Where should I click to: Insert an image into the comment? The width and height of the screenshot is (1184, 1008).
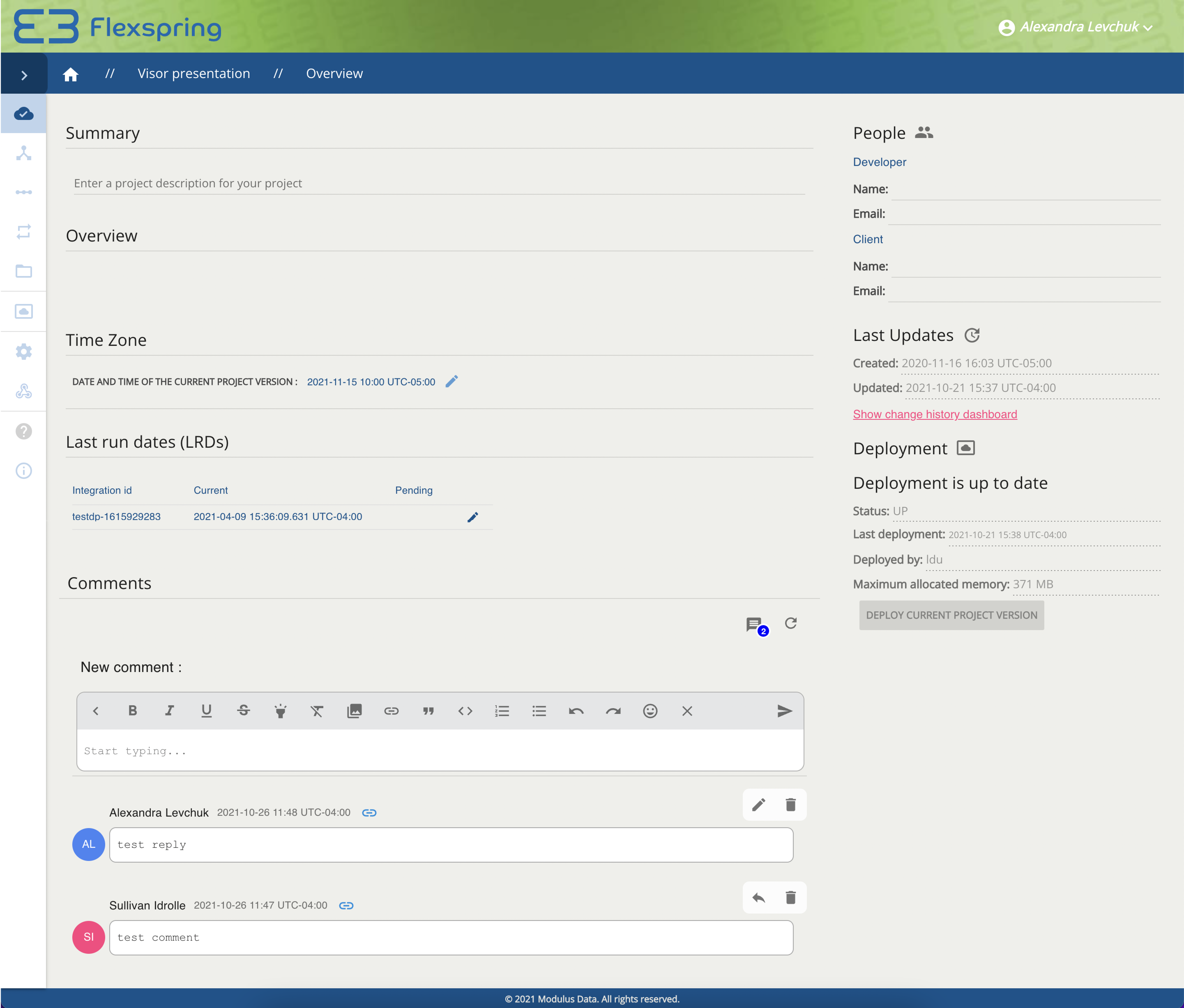[x=354, y=711]
